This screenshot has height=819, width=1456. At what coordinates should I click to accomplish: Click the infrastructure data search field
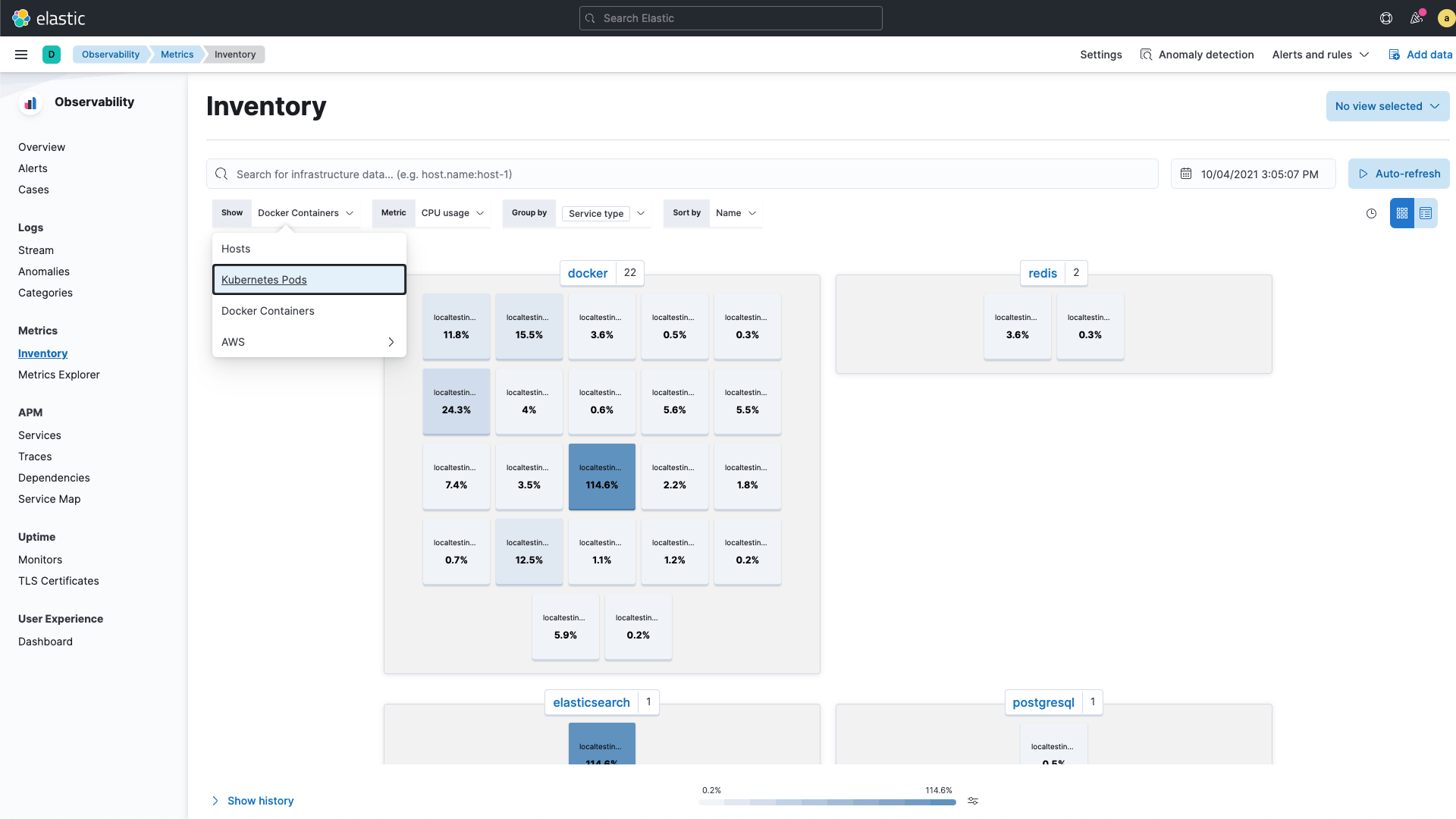click(682, 174)
